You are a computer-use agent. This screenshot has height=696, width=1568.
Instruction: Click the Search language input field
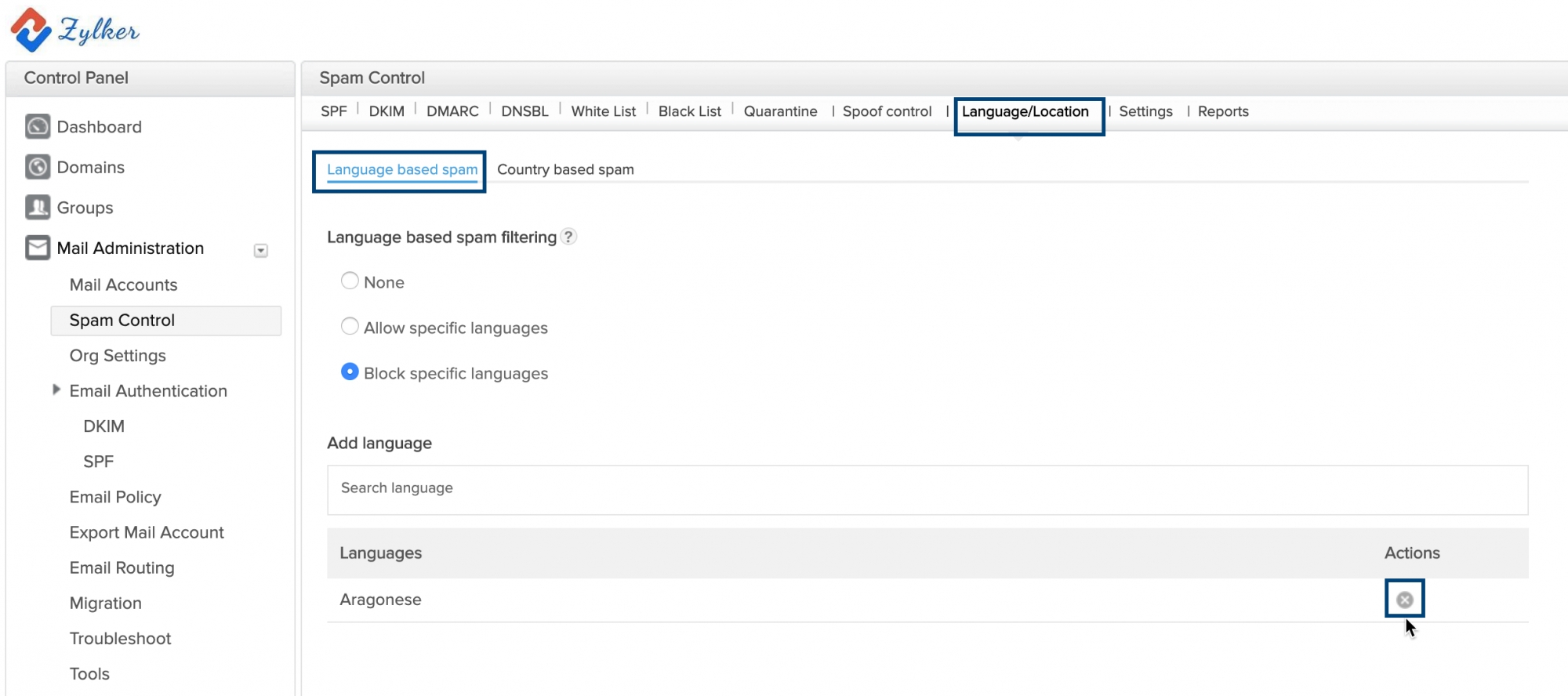(927, 489)
